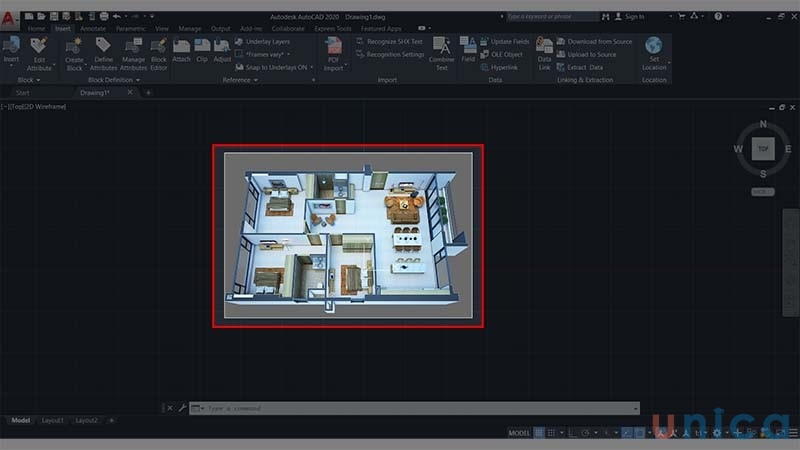
Task: Click the Create Block icon
Action: click(x=74, y=47)
